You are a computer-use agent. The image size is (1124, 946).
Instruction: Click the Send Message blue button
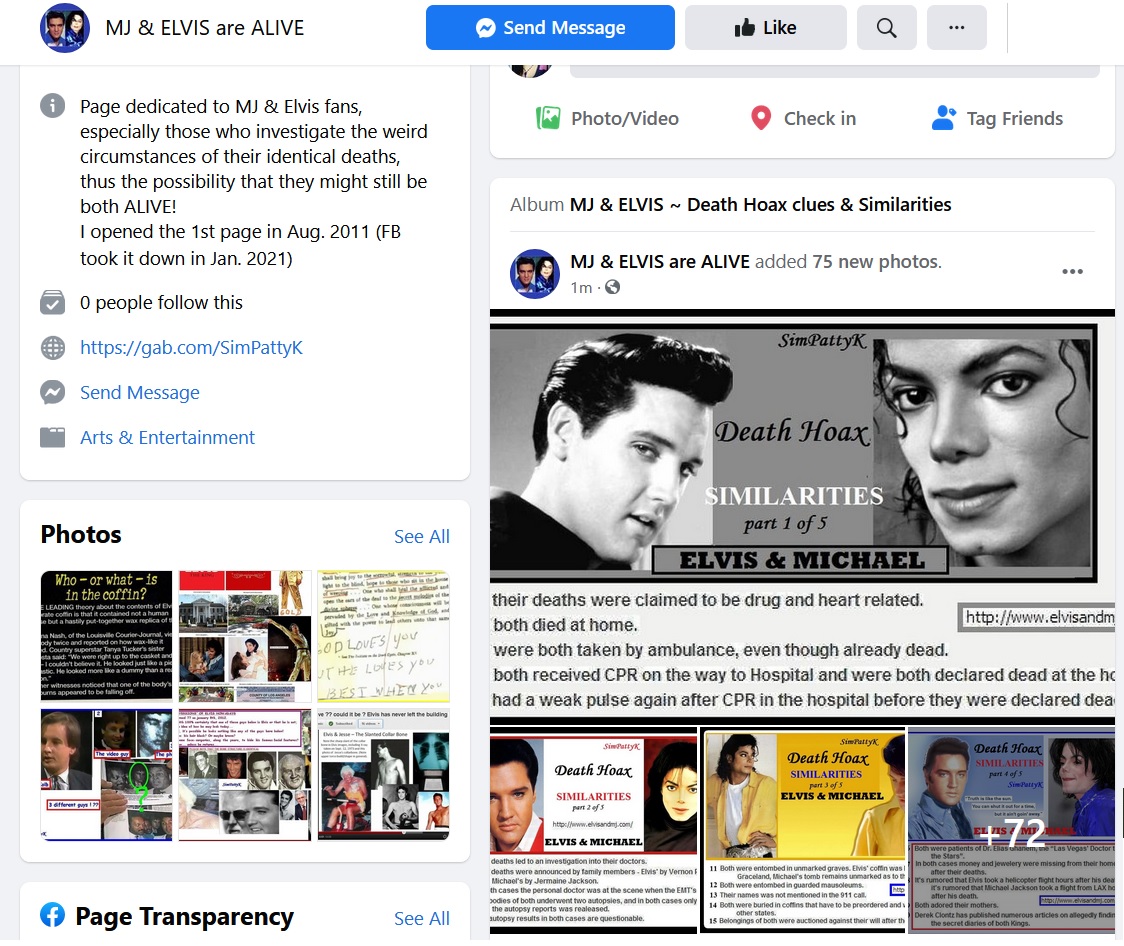(x=550, y=28)
